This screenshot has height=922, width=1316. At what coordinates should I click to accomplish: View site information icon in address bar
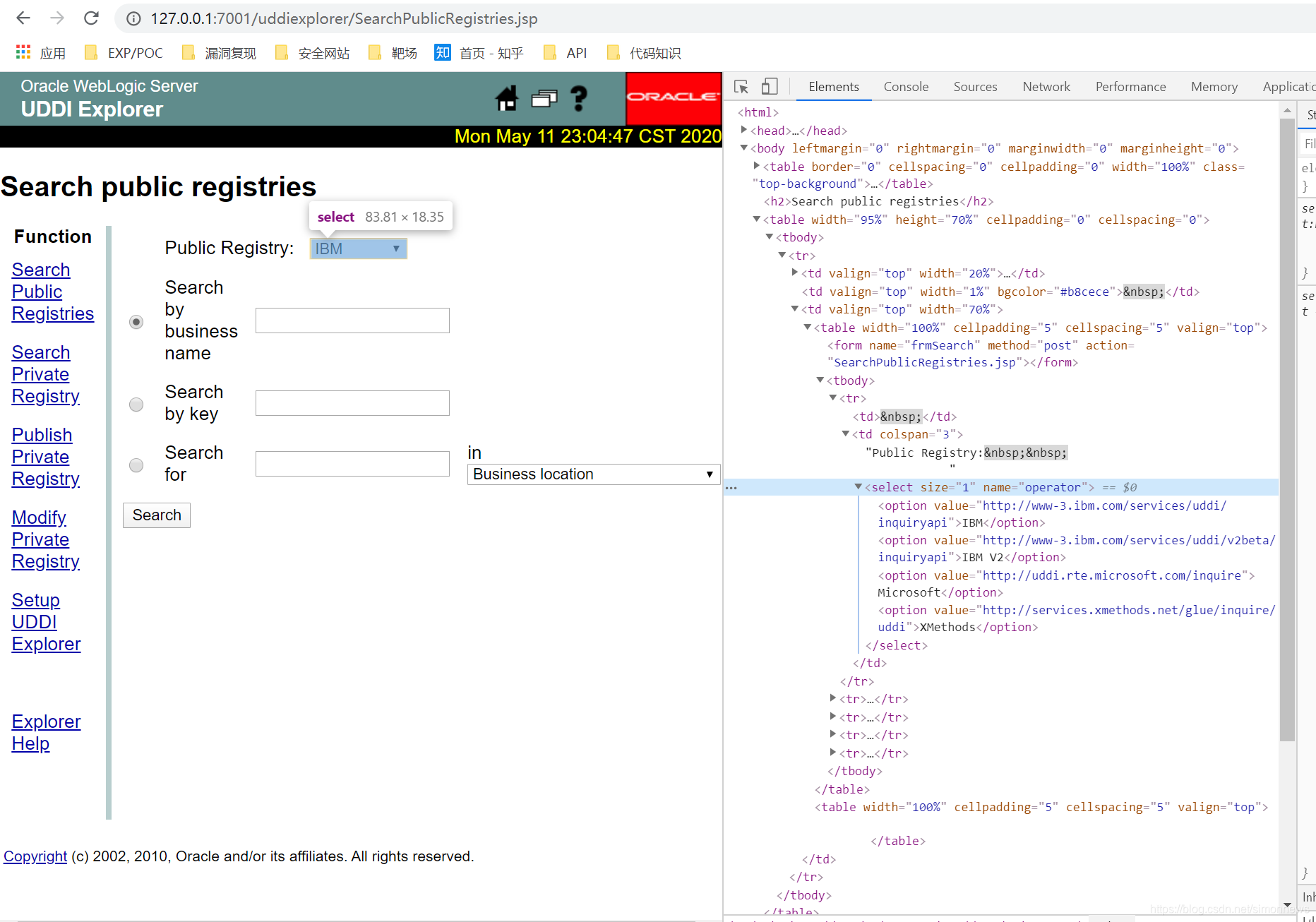coord(133,19)
